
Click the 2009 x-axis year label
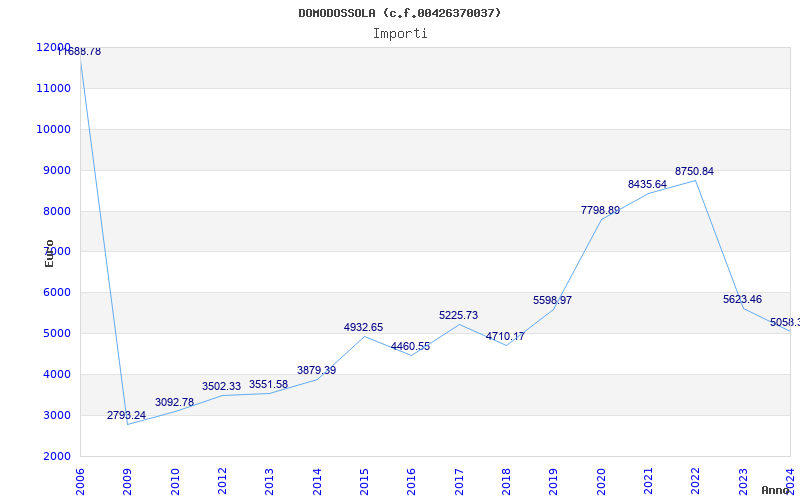[x=128, y=482]
